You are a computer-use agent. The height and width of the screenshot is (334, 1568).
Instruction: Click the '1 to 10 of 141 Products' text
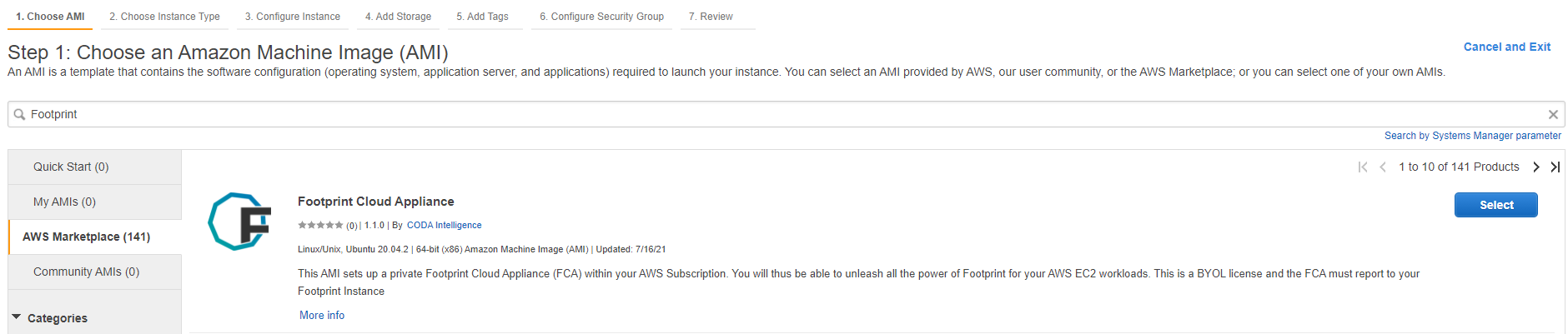tap(1459, 167)
